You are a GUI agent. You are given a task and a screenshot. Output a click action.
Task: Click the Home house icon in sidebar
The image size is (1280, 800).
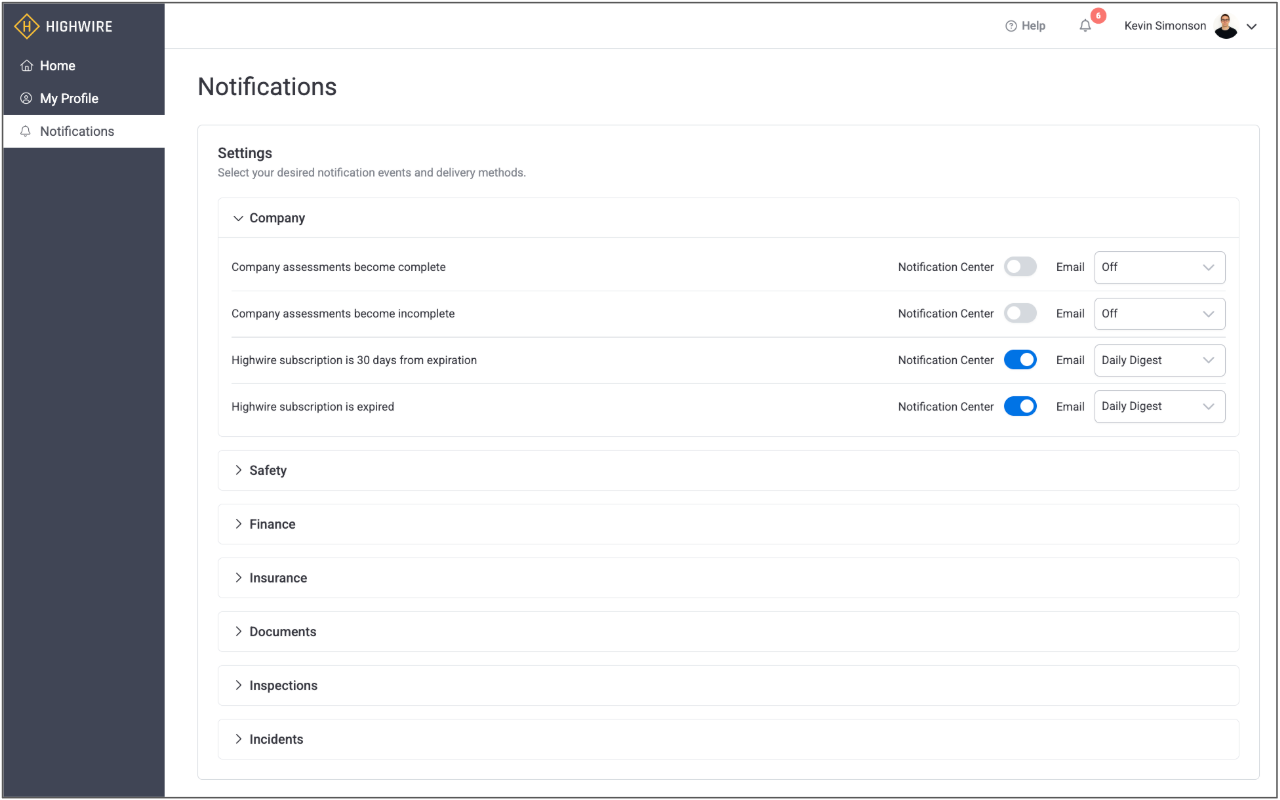point(26,66)
